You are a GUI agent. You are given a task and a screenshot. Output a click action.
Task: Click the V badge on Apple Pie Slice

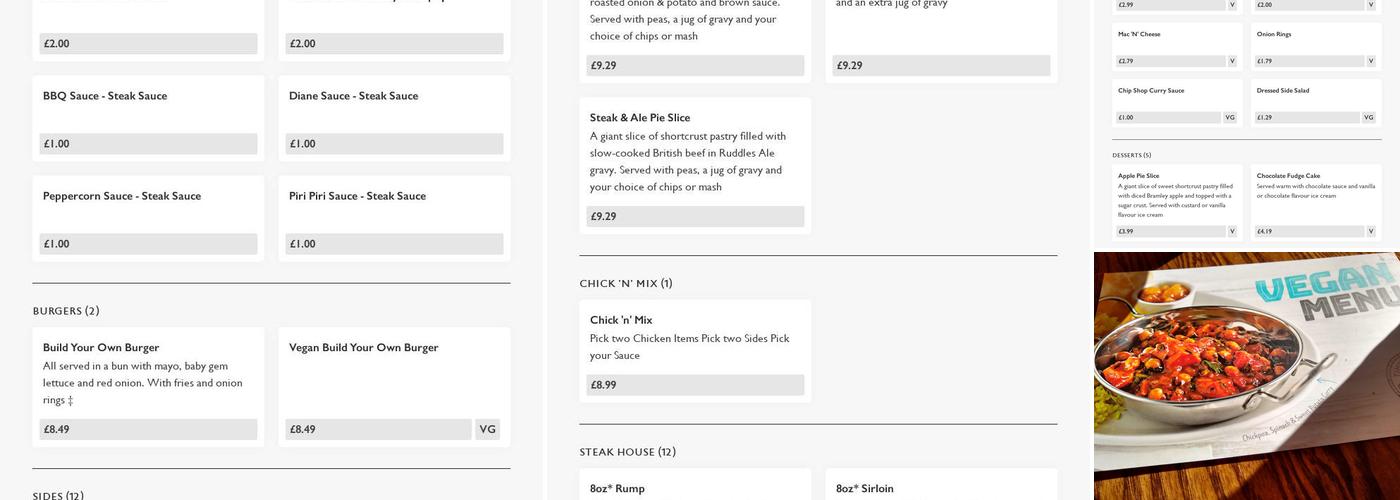pos(1232,231)
